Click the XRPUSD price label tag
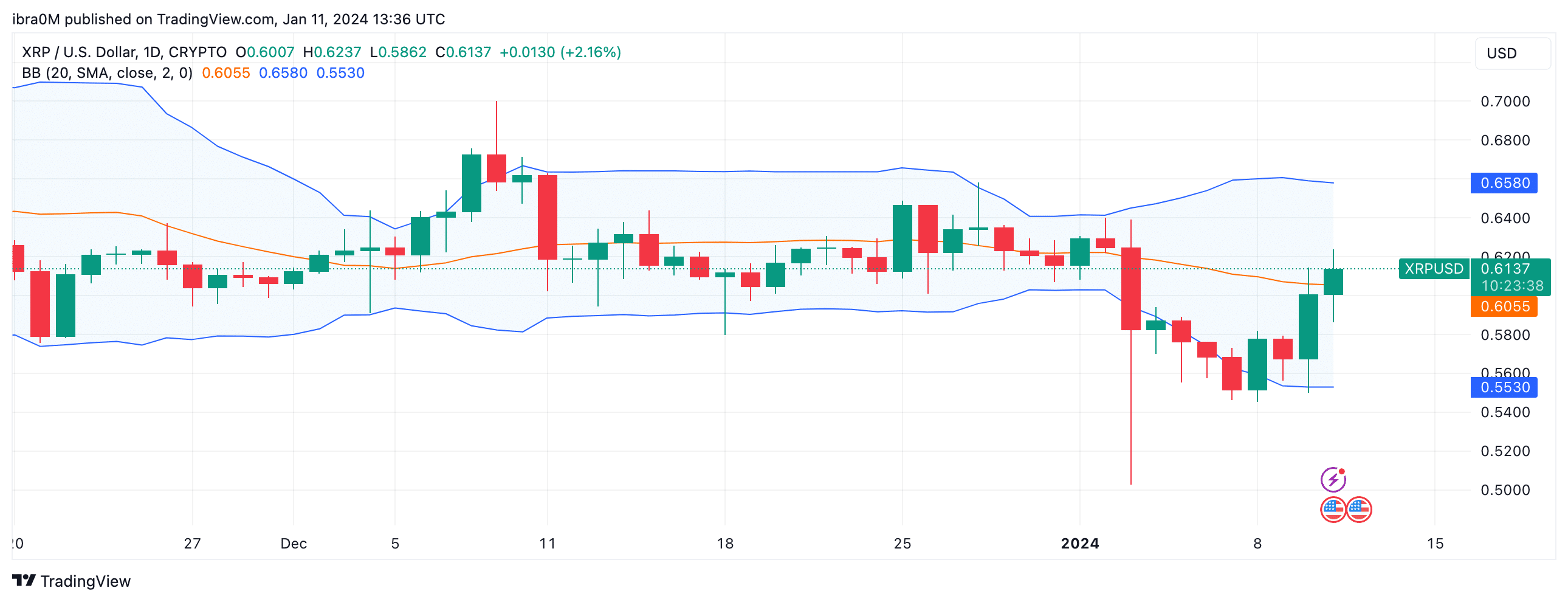Viewport: 1568px width, 602px height. tap(1434, 269)
